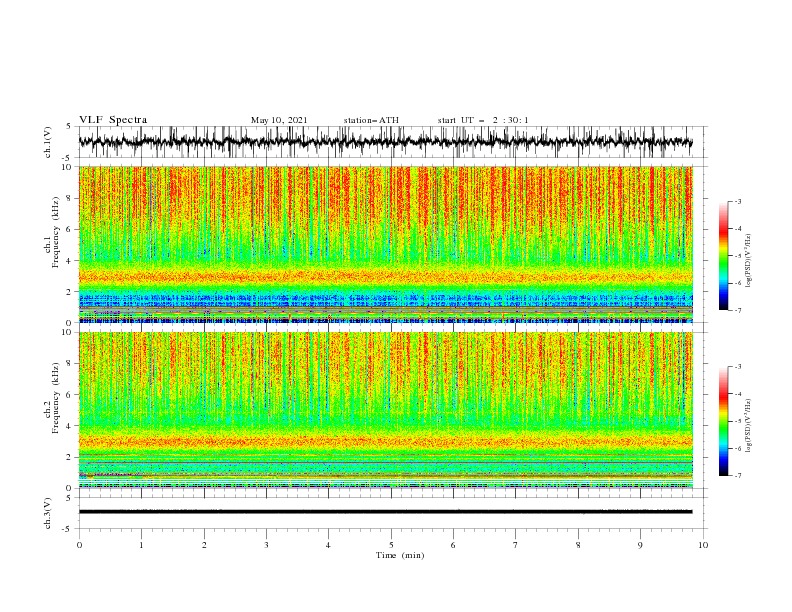Click the ch.2 "Frequency (kHz)" axis label
This screenshot has height=612, width=792.
(x=56, y=398)
